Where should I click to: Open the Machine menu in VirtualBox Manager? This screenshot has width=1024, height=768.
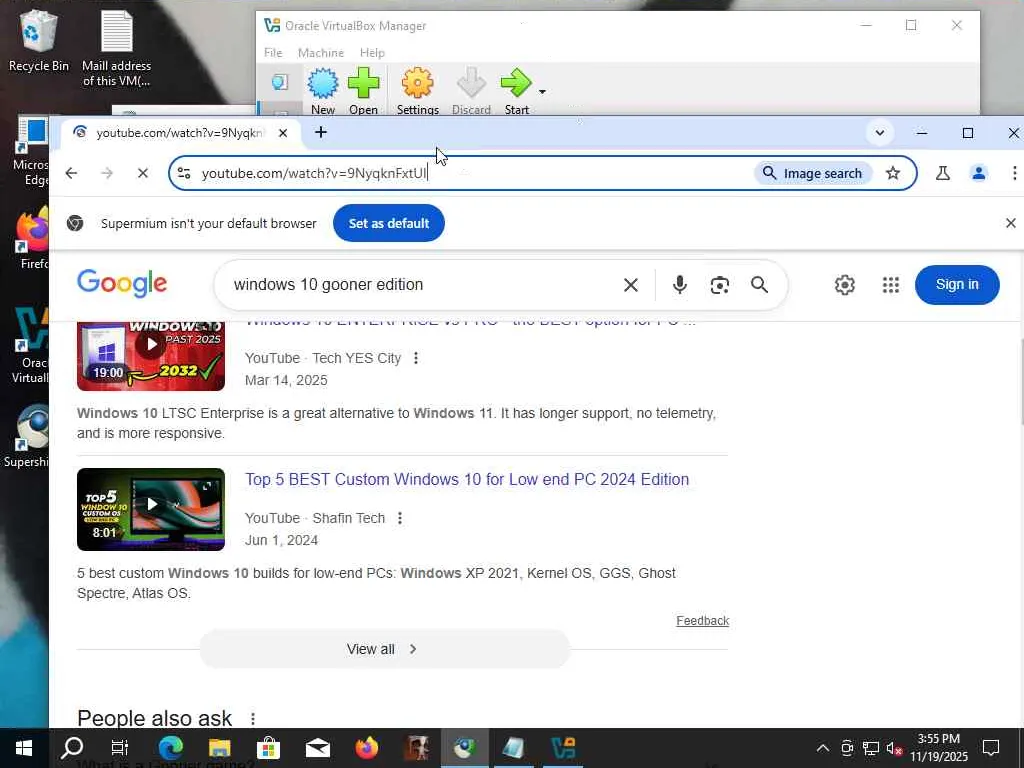tap(321, 53)
